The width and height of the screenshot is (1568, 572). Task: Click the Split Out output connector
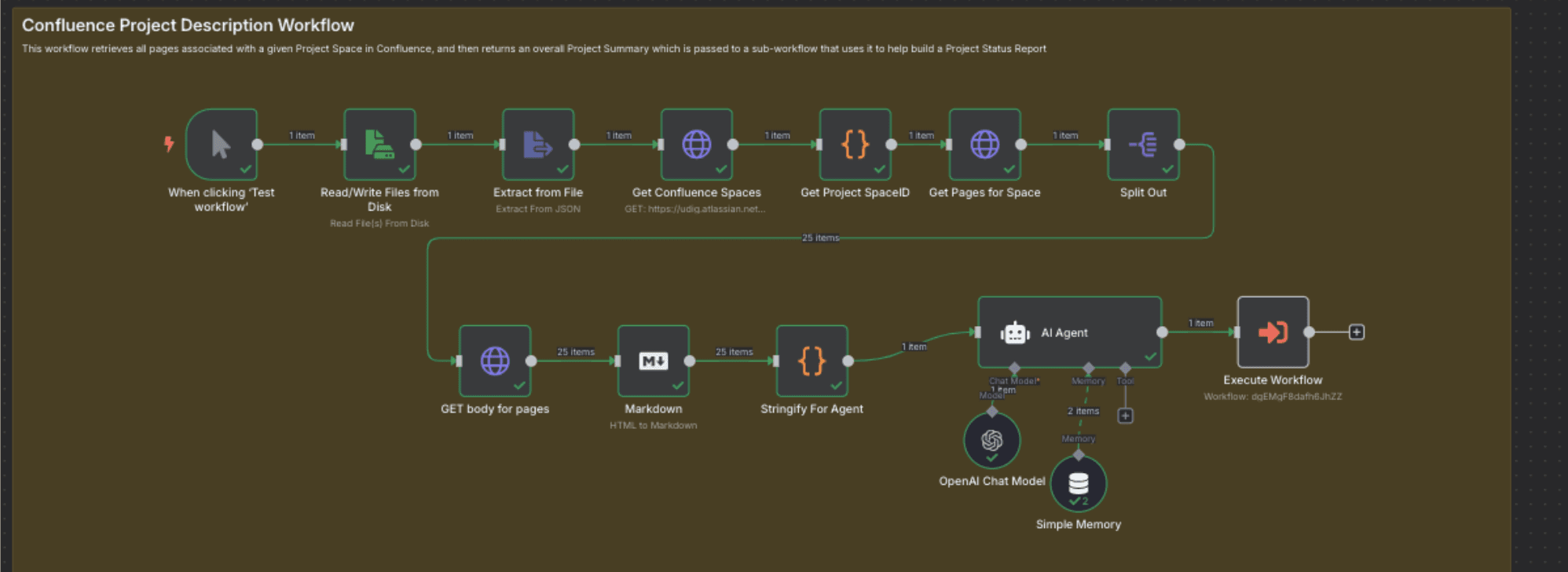[x=1180, y=145]
